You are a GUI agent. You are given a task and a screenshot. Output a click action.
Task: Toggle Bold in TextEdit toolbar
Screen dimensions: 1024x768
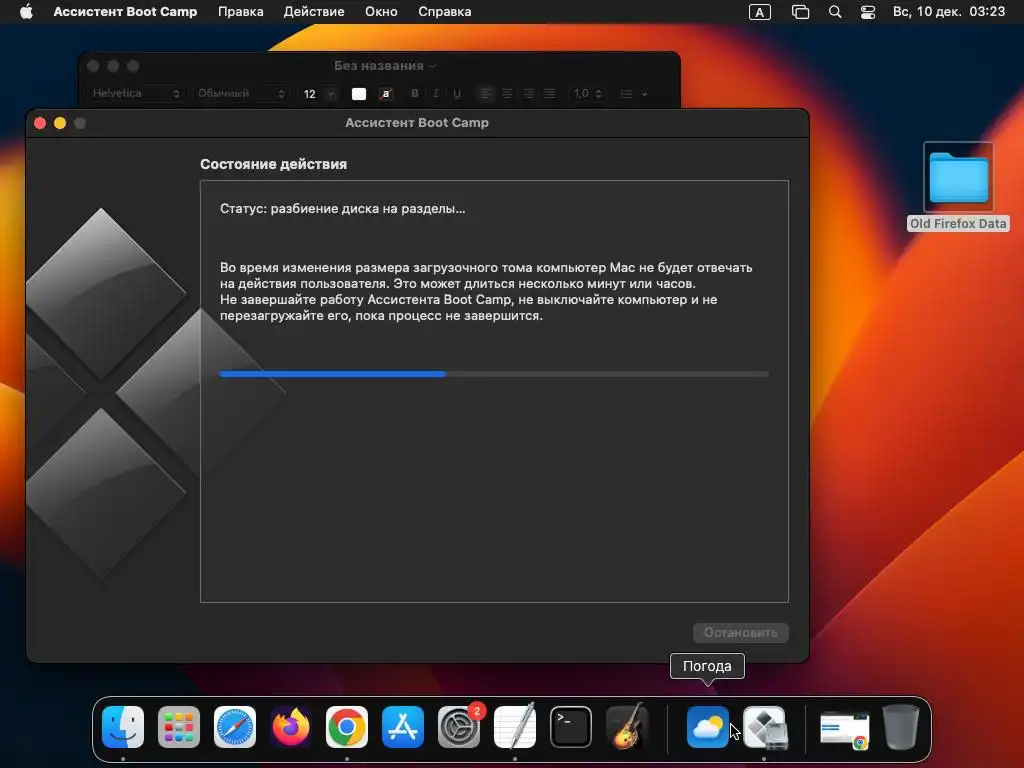coord(415,94)
